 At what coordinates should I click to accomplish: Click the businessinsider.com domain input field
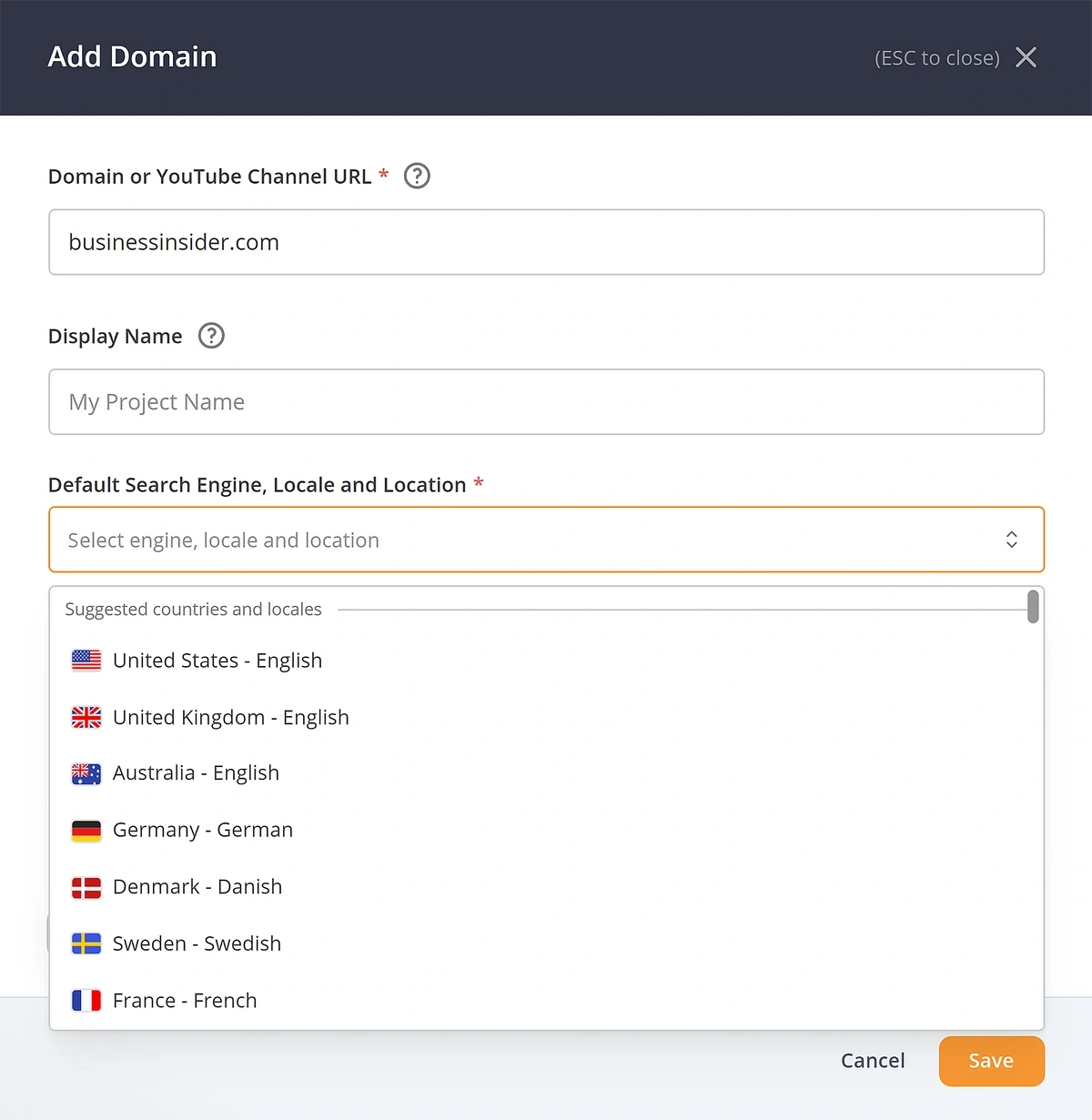[x=546, y=242]
